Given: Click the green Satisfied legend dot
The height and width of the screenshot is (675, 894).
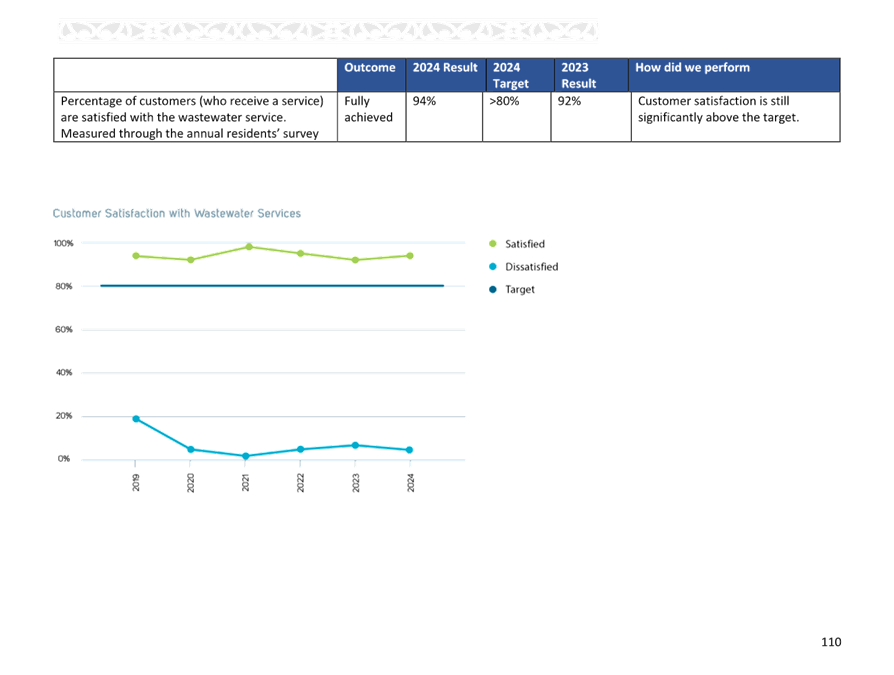Looking at the screenshot, I should 493,243.
